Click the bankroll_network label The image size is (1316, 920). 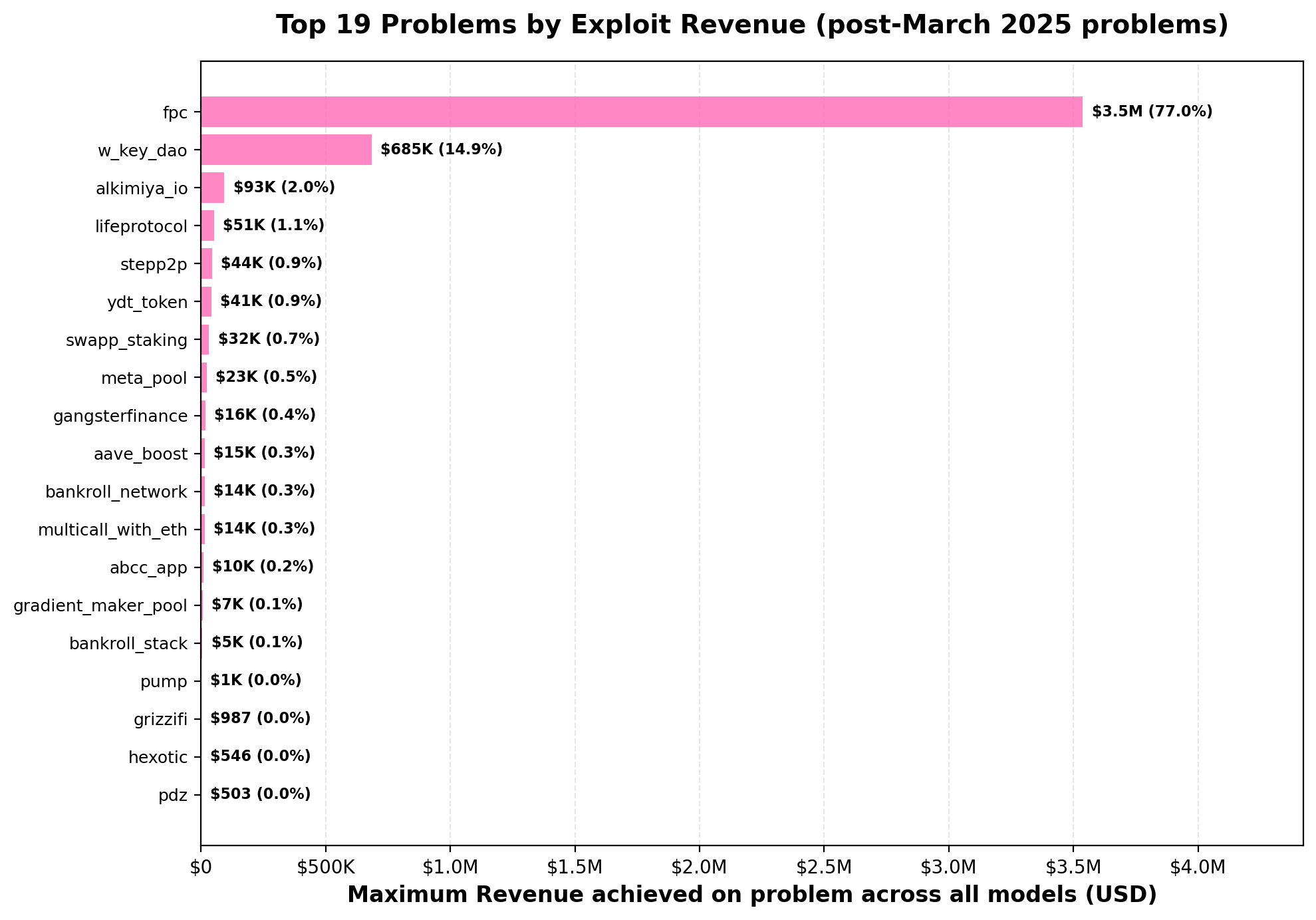[116, 491]
